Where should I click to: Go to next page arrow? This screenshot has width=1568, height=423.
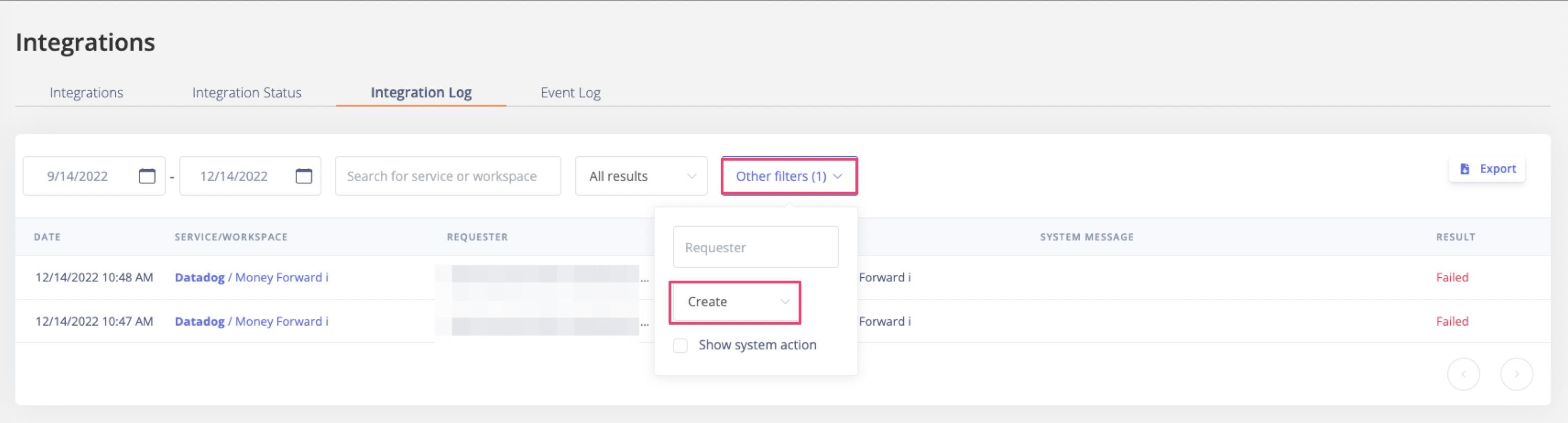1517,374
